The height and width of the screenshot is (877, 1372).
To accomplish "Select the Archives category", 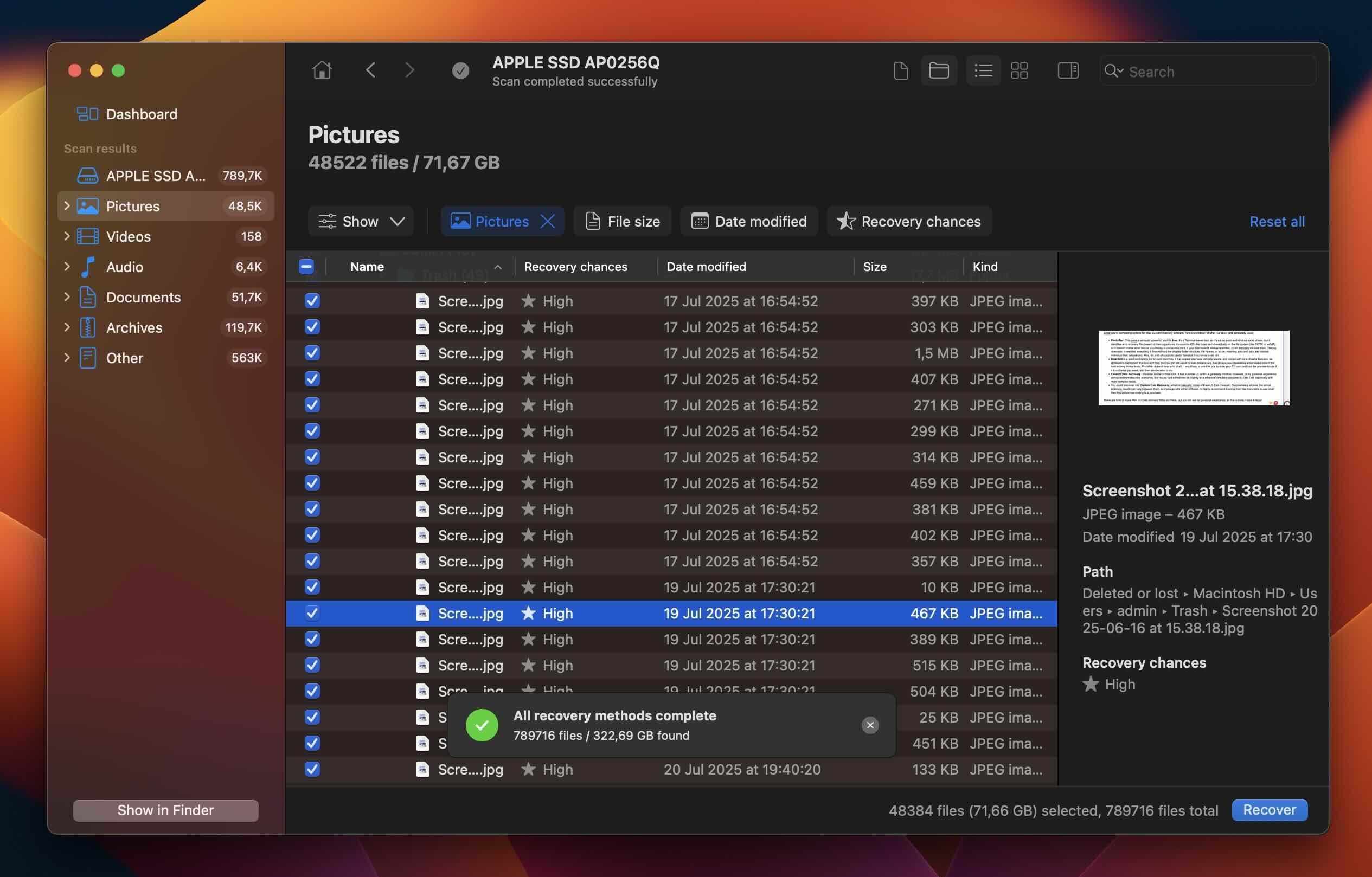I will pos(166,327).
